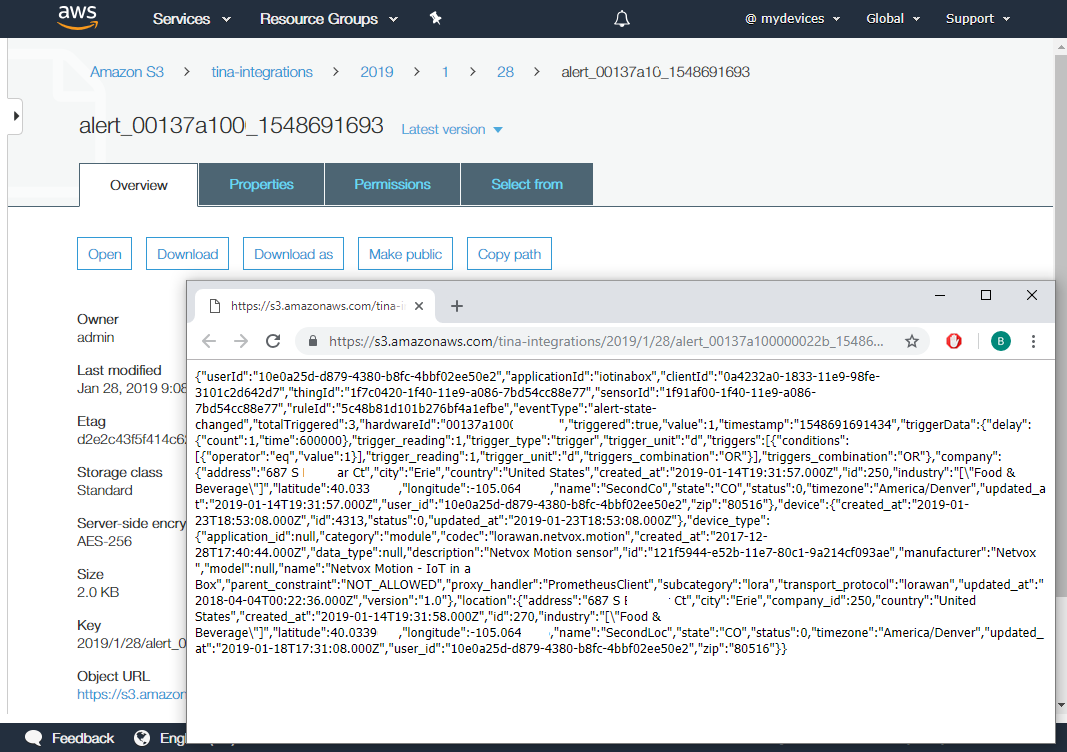
Task: Expand the Resource Groups menu
Action: pos(329,19)
